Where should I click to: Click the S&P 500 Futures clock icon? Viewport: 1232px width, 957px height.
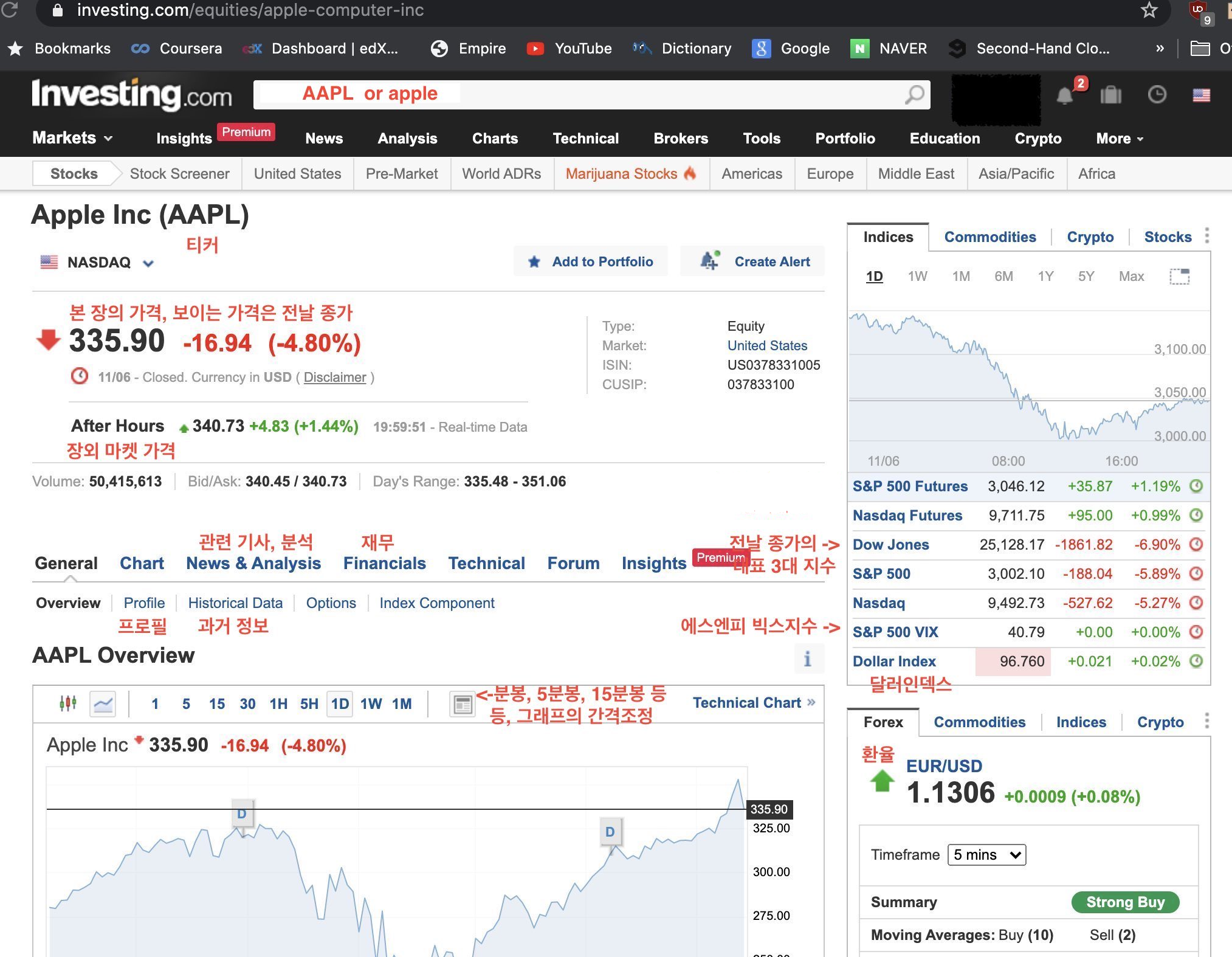tap(1196, 486)
